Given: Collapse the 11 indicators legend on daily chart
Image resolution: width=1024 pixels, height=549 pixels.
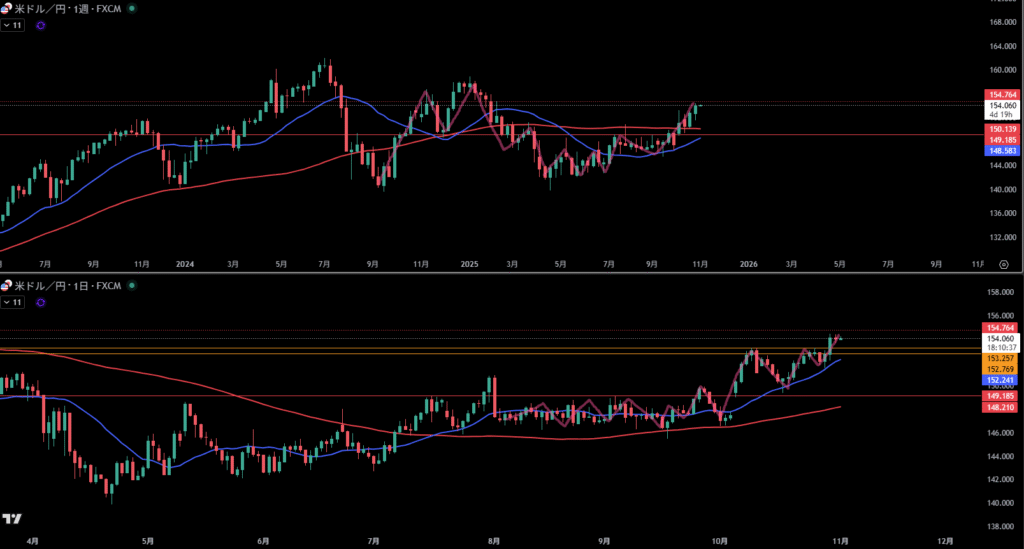Looking at the screenshot, I should coord(13,301).
